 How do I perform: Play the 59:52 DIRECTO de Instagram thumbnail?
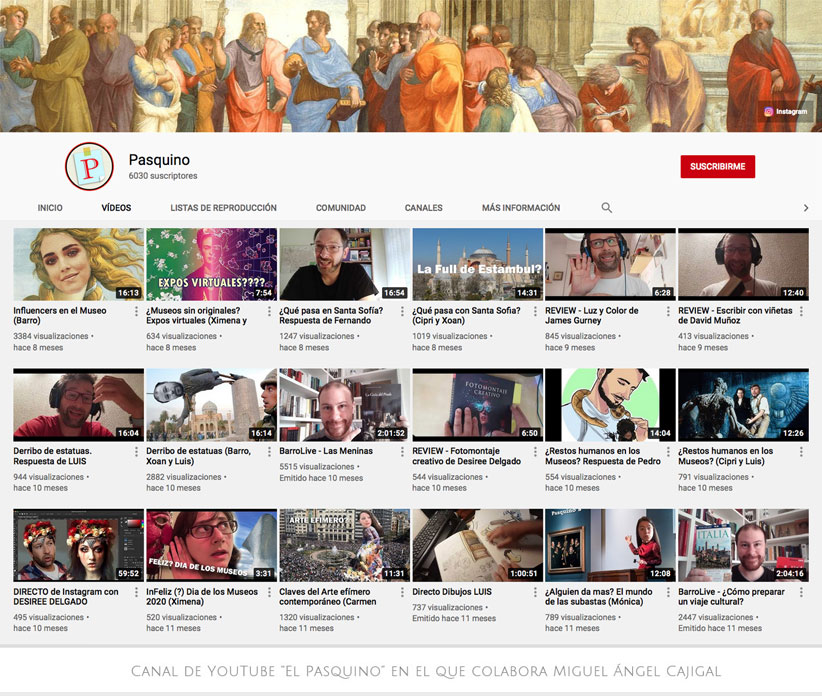79,545
